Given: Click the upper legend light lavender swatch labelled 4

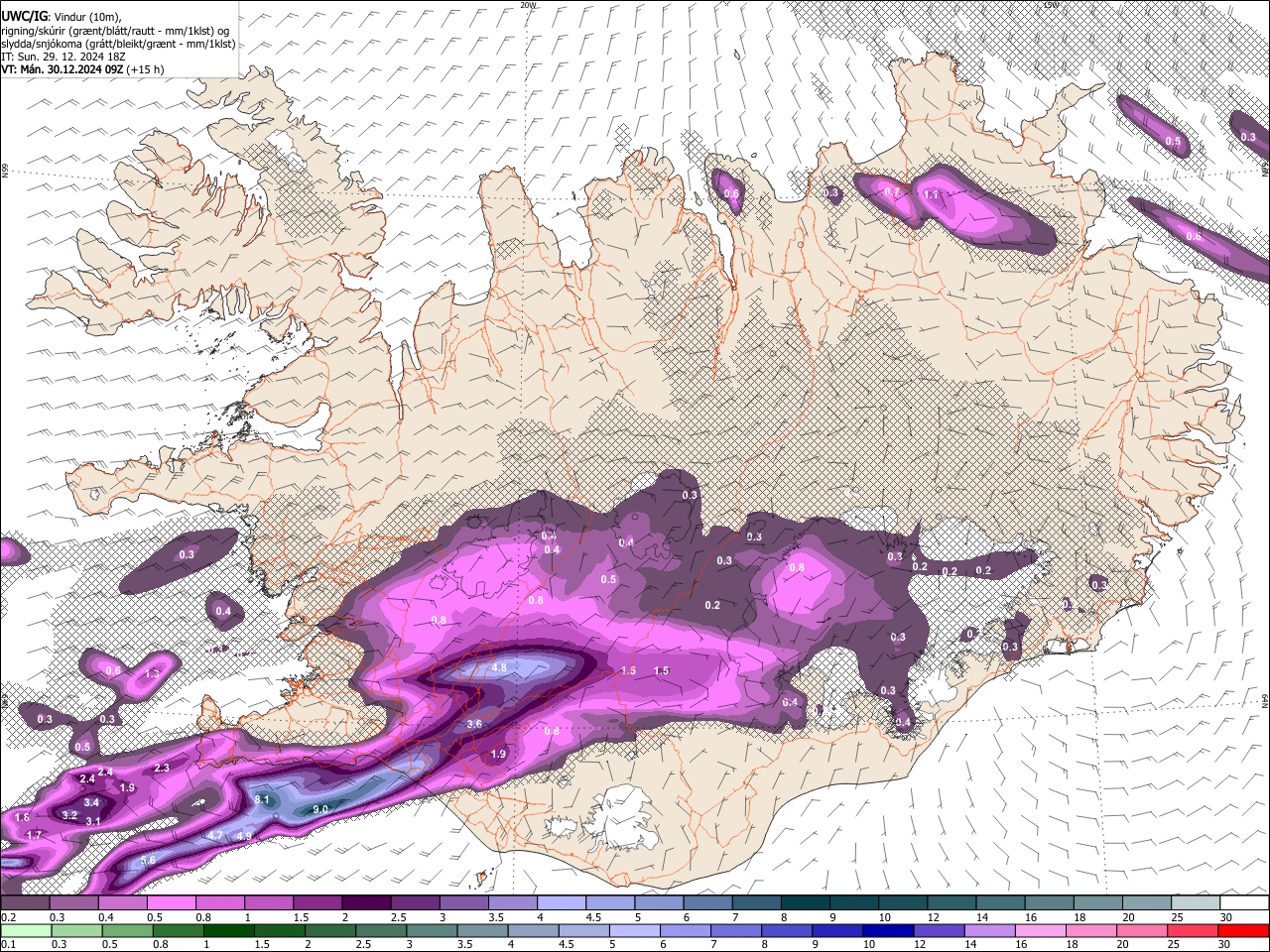Looking at the screenshot, I should pos(562,903).
